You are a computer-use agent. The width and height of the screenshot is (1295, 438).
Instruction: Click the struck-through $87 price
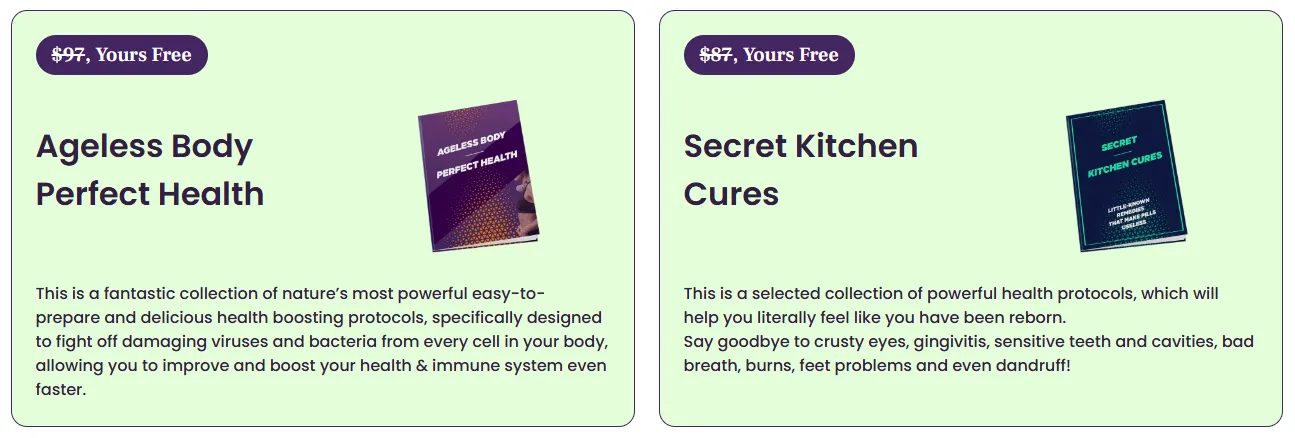716,55
